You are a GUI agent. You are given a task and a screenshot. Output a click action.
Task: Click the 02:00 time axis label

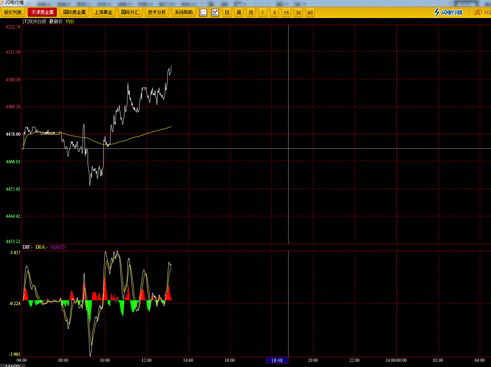tap(438, 360)
